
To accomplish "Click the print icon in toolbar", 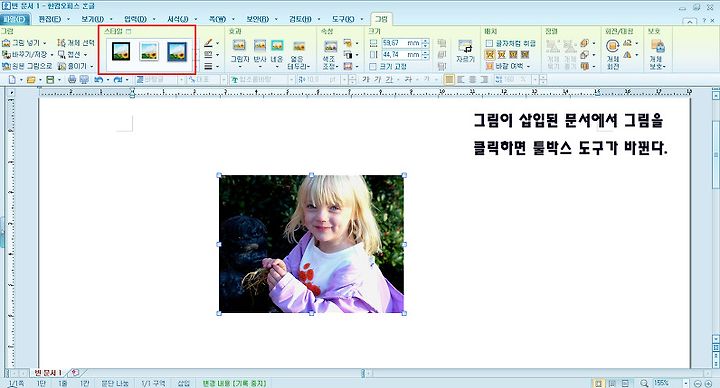I will tap(72, 80).
